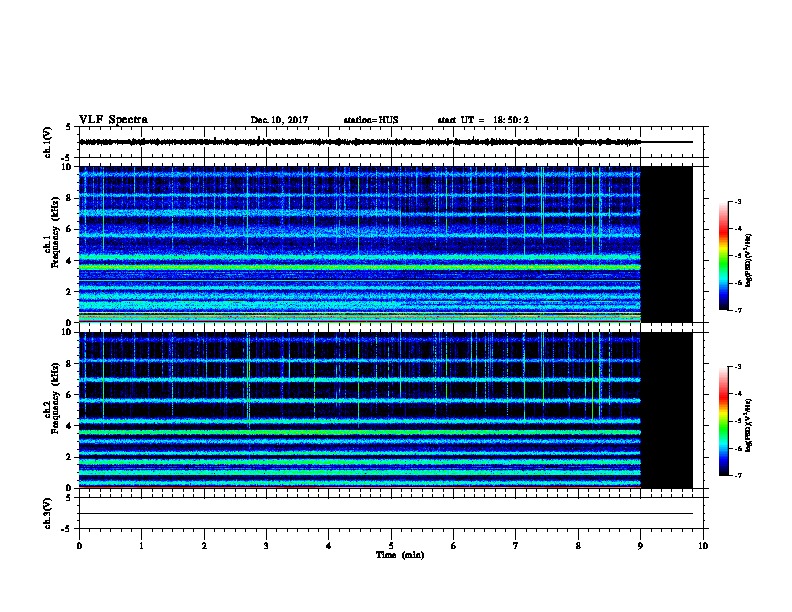Select the "start UT = 18:50: 2" text
This screenshot has height=612, width=792.
pos(483,120)
